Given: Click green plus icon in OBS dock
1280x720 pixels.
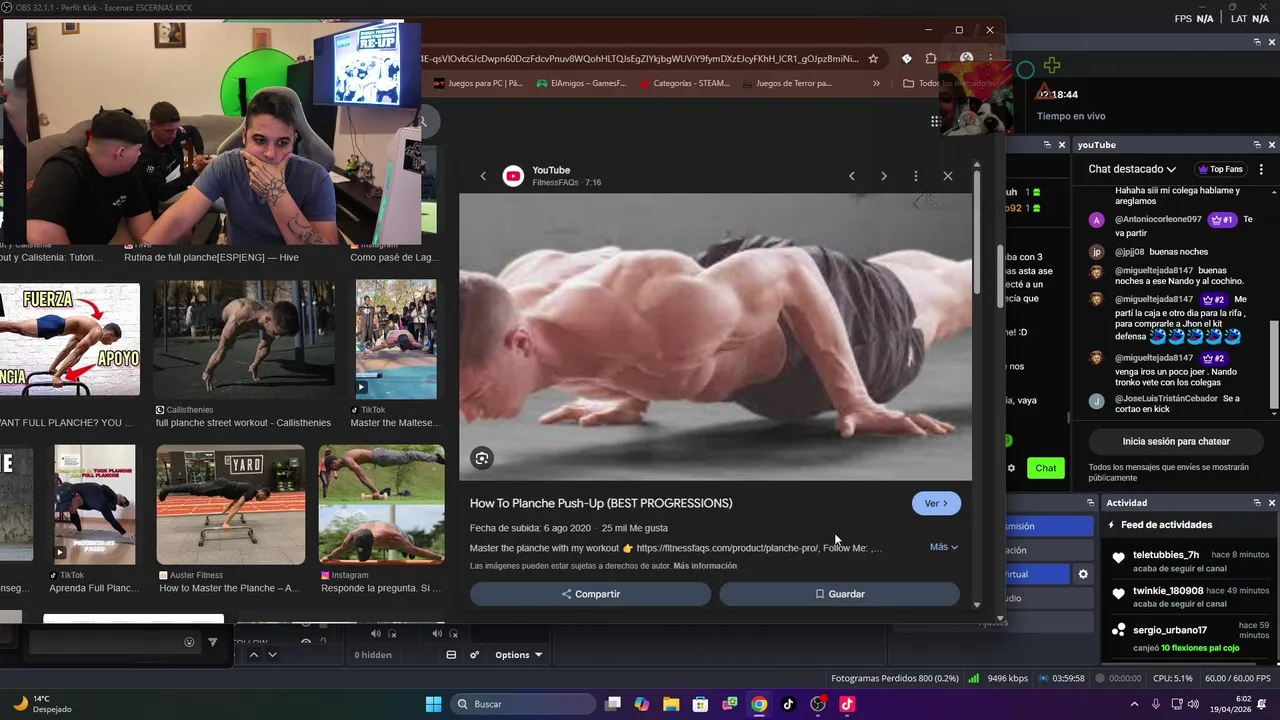Looking at the screenshot, I should 1052,67.
